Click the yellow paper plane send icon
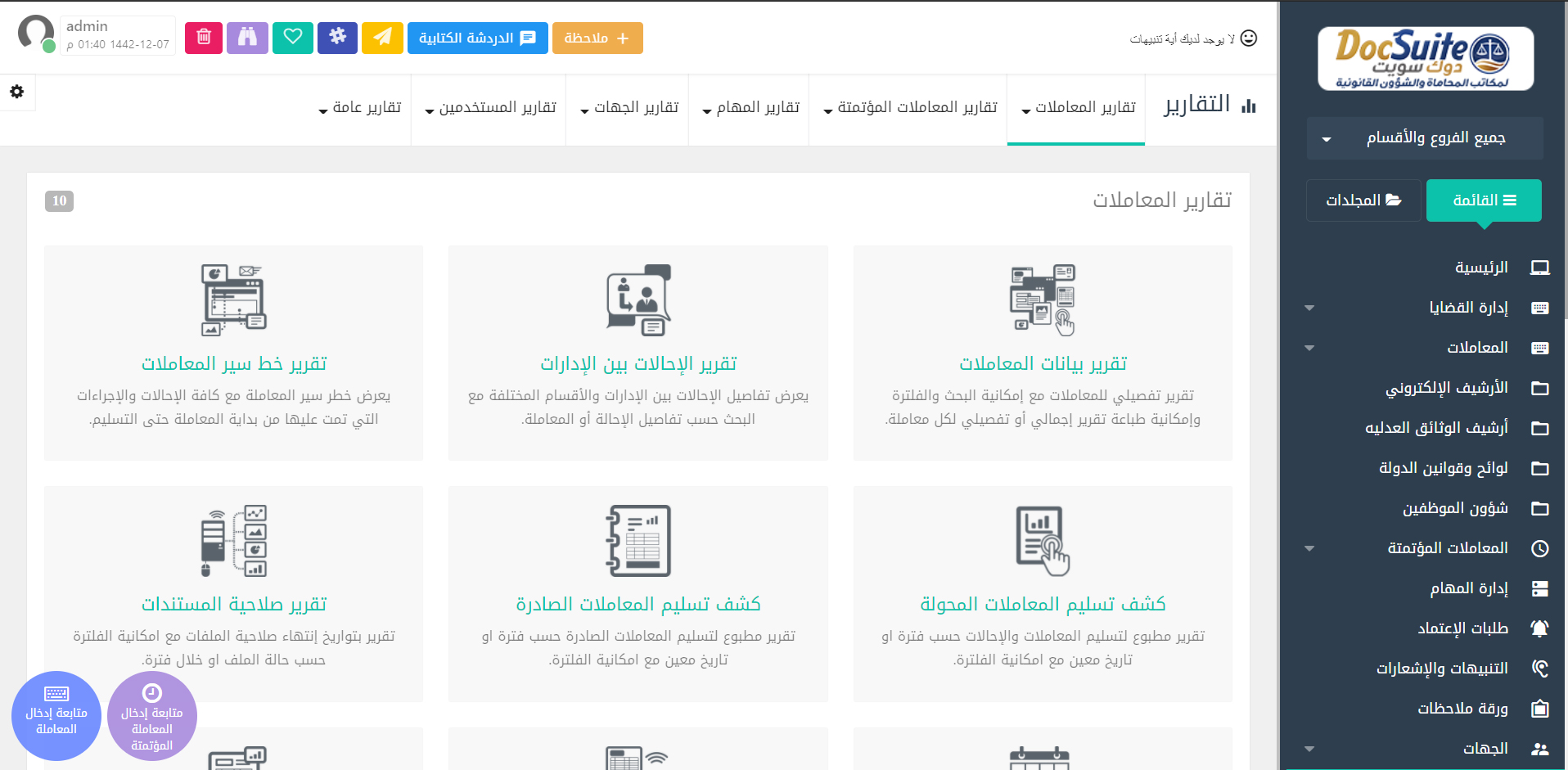The image size is (1568, 770). tap(382, 38)
